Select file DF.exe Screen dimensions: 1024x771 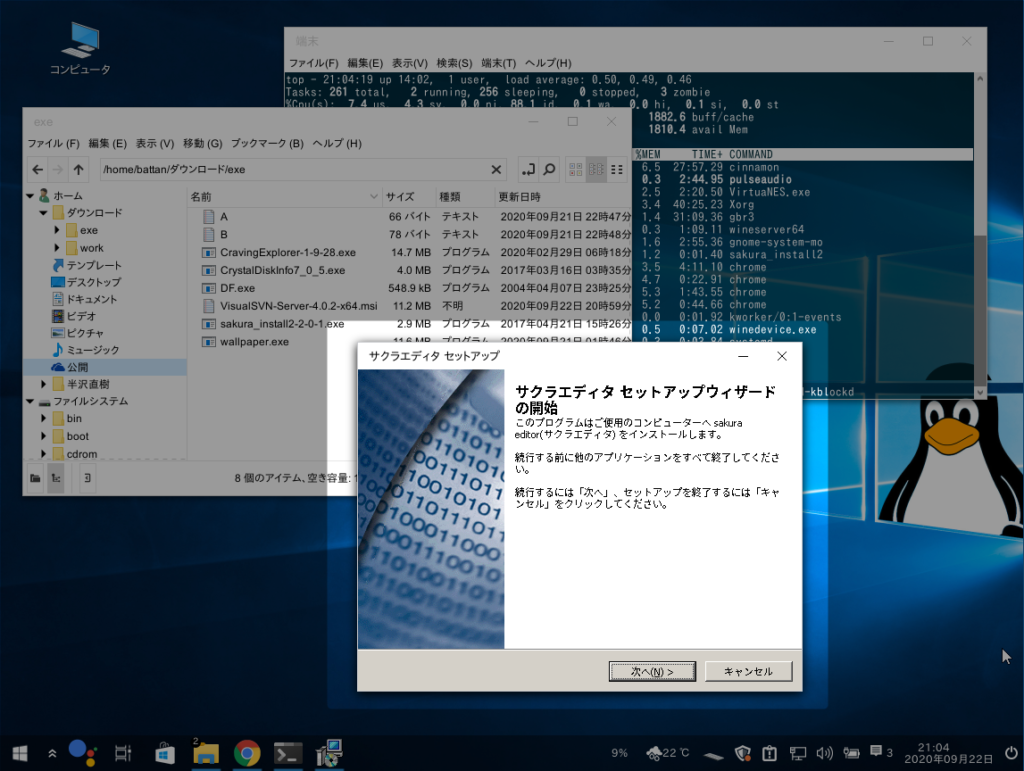(237, 288)
